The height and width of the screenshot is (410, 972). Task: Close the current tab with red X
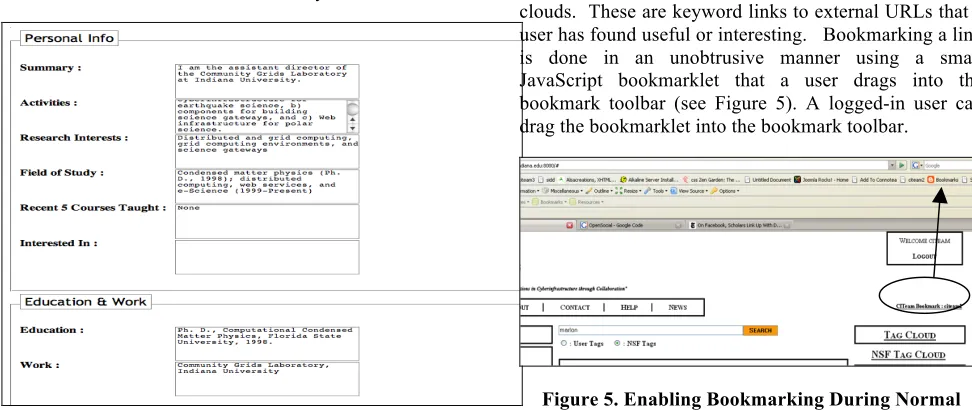coord(570,226)
